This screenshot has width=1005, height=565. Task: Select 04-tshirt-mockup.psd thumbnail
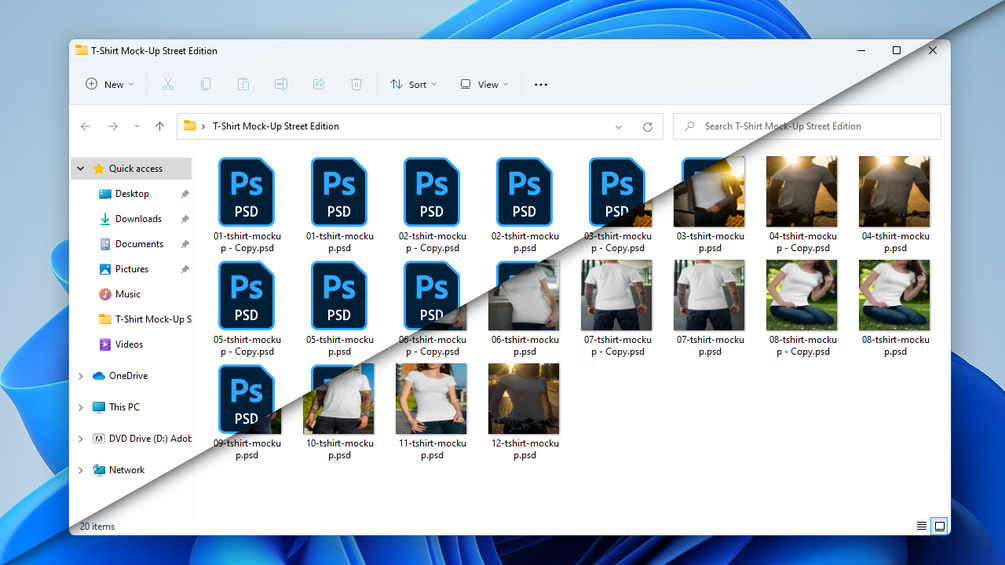(x=894, y=192)
